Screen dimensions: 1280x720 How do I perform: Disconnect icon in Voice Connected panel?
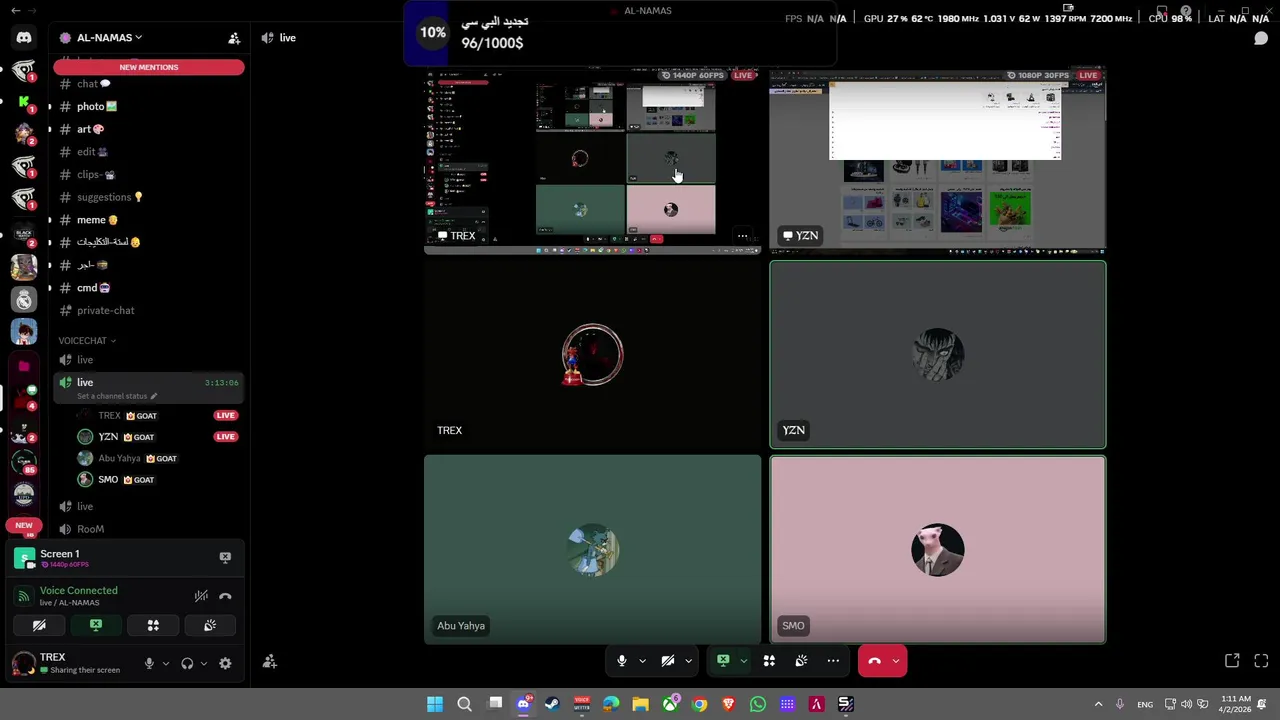pos(225,596)
